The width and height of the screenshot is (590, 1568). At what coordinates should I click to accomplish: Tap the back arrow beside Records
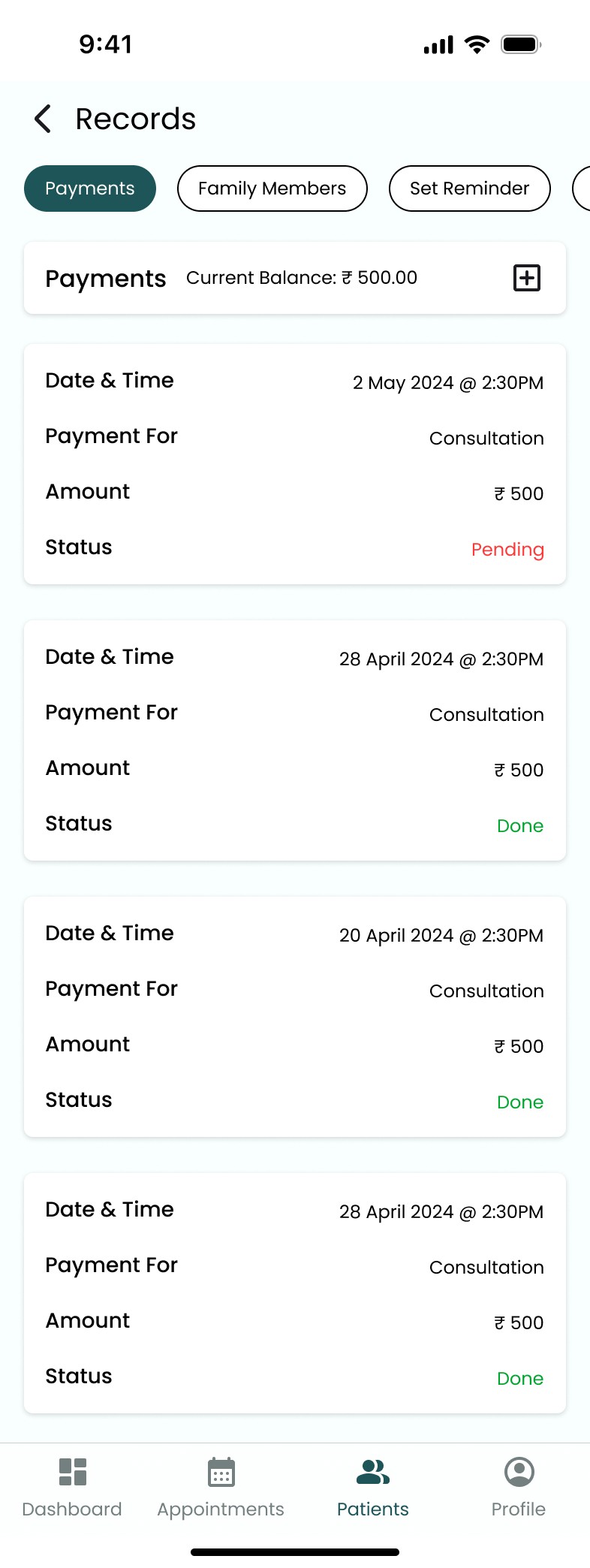[x=43, y=119]
